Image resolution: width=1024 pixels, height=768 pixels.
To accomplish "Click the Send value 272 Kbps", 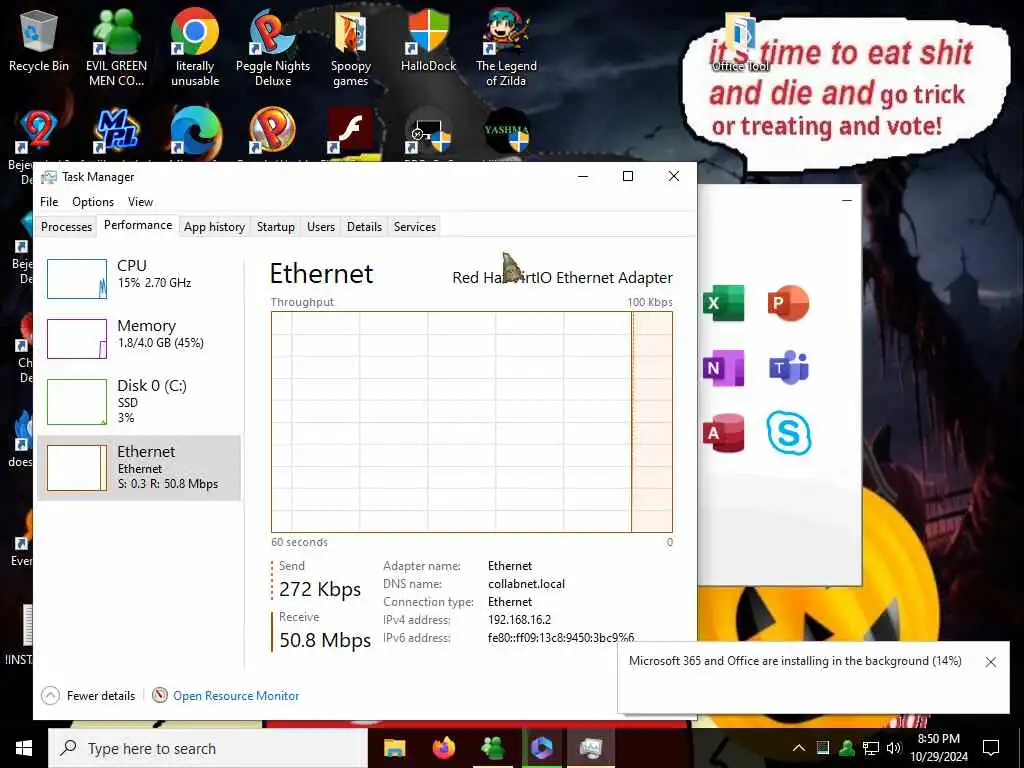I will click(320, 589).
